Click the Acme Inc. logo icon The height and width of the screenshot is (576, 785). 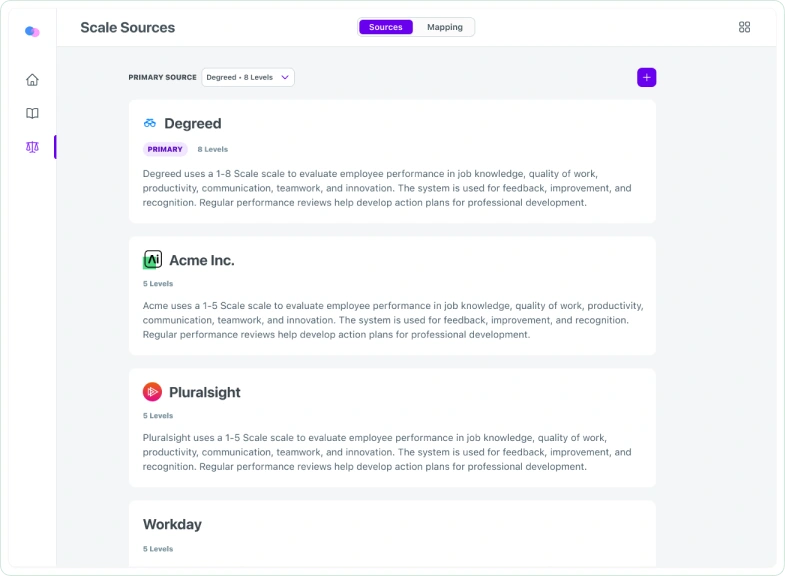click(x=153, y=260)
